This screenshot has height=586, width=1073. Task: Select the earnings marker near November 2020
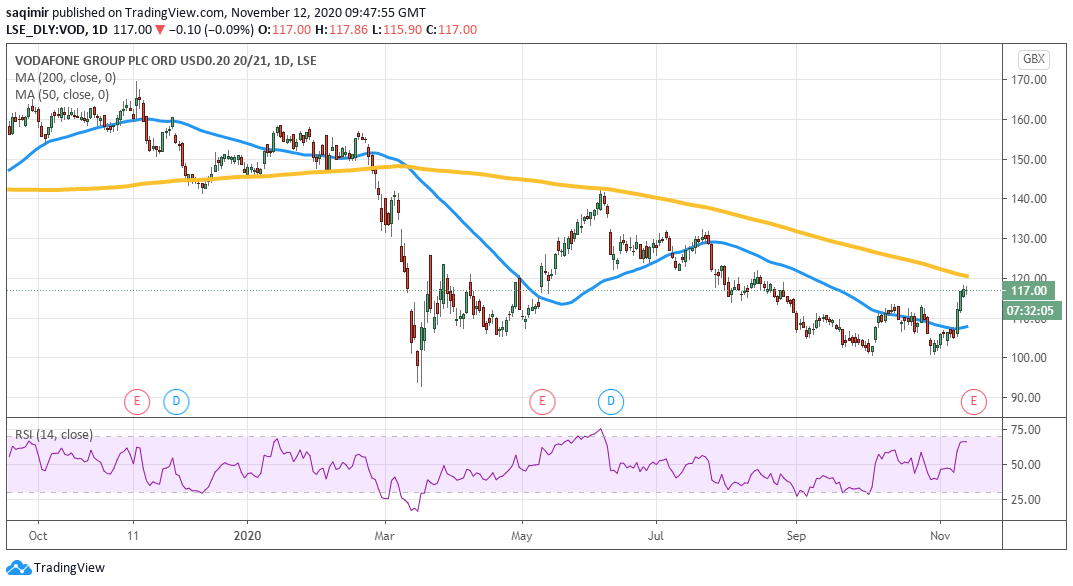click(x=973, y=402)
